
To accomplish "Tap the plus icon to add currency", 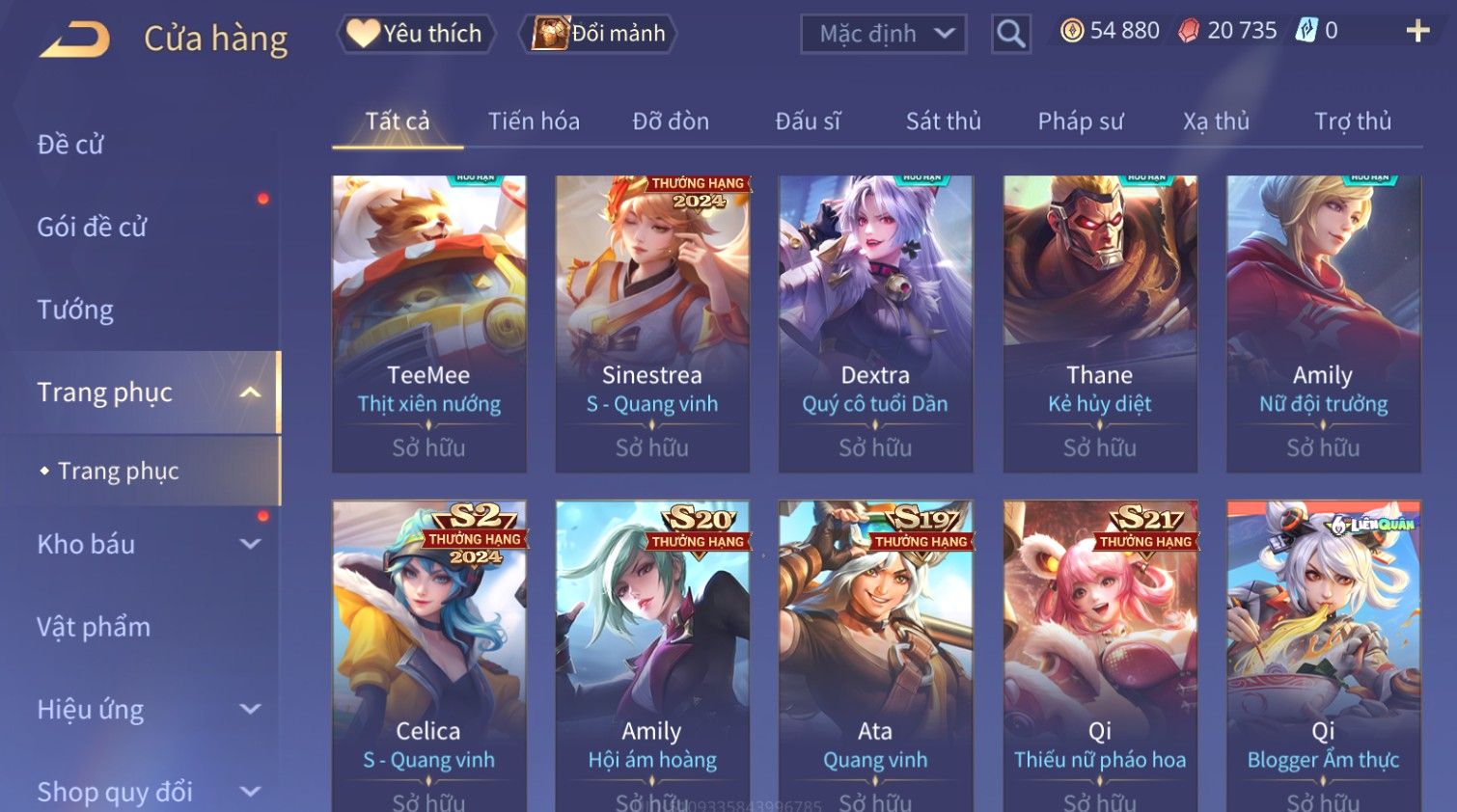I will (x=1417, y=32).
